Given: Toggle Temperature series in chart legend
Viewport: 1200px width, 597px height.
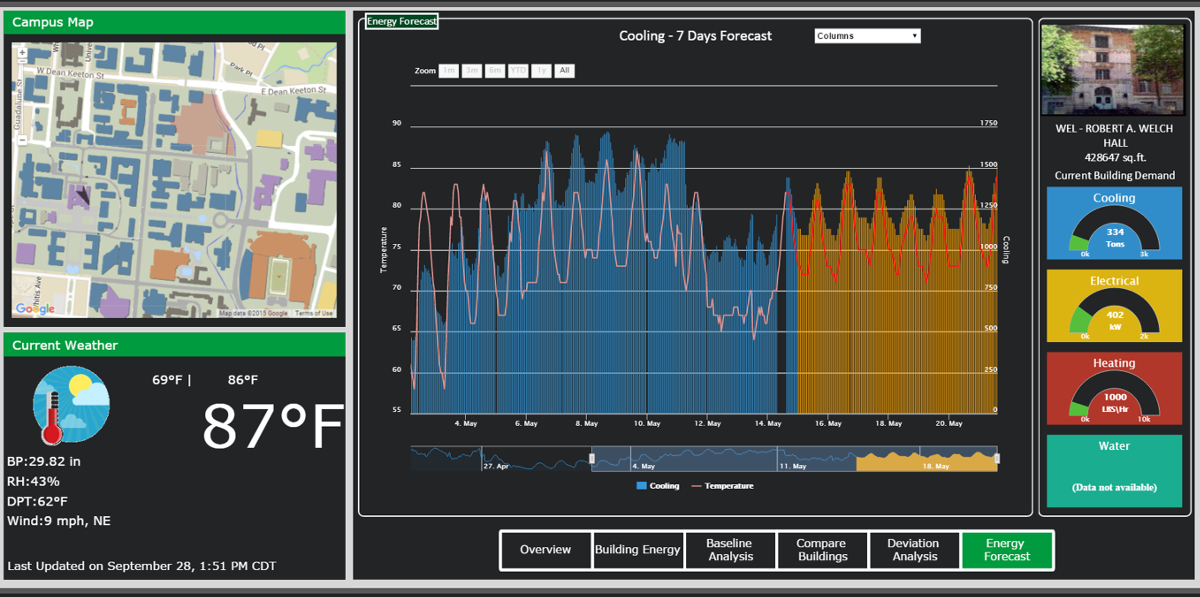Looking at the screenshot, I should pos(722,486).
